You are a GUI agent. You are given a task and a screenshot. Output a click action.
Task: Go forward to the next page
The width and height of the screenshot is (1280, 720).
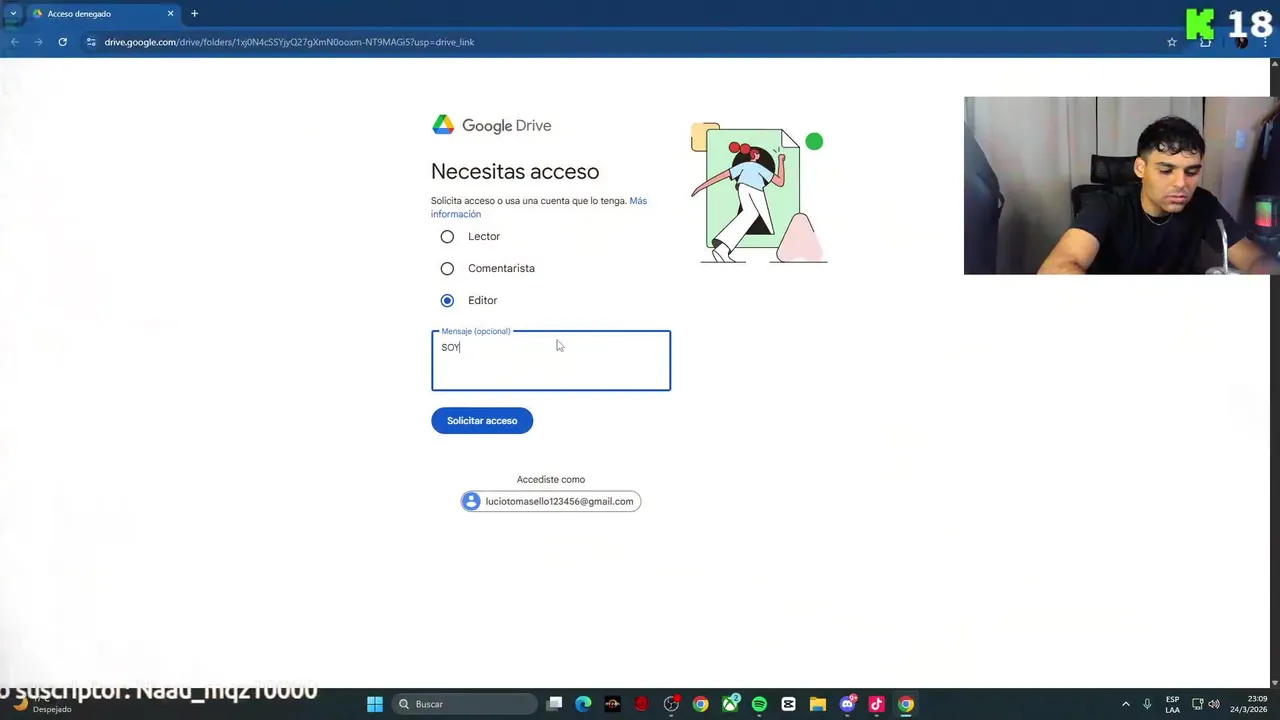tap(38, 42)
